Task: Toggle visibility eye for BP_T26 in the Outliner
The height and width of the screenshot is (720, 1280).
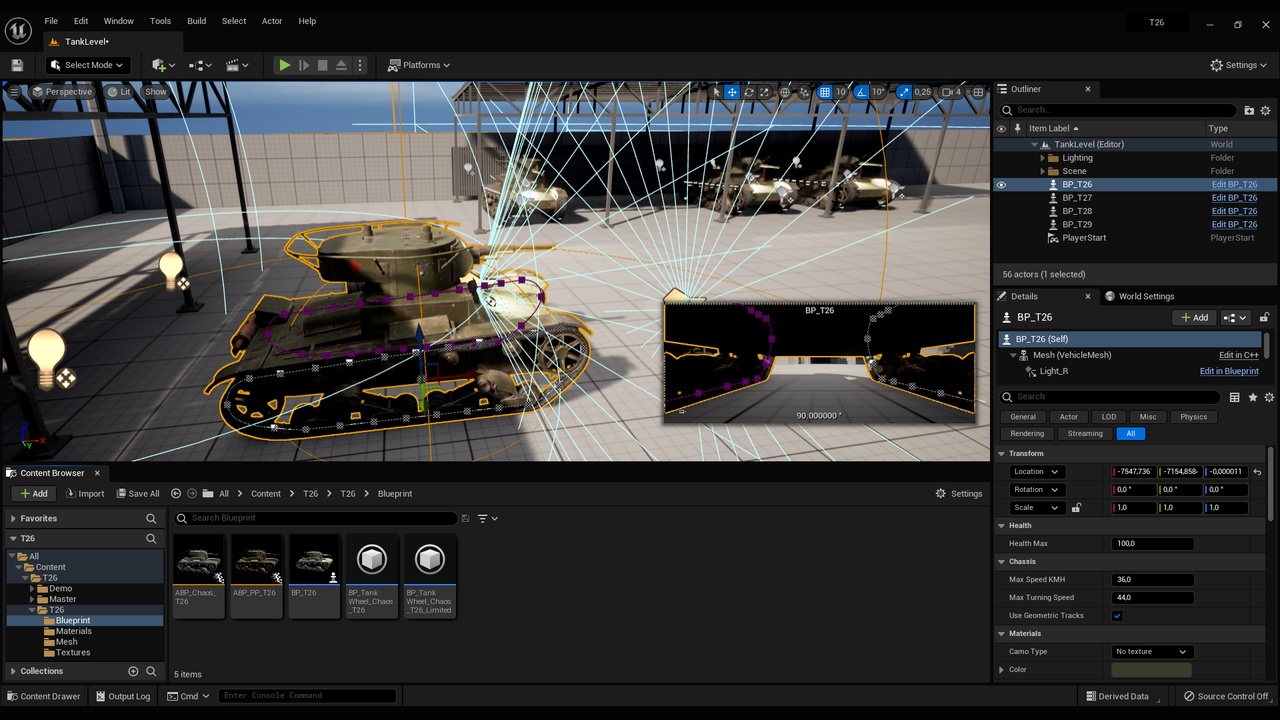Action: pos(1001,185)
